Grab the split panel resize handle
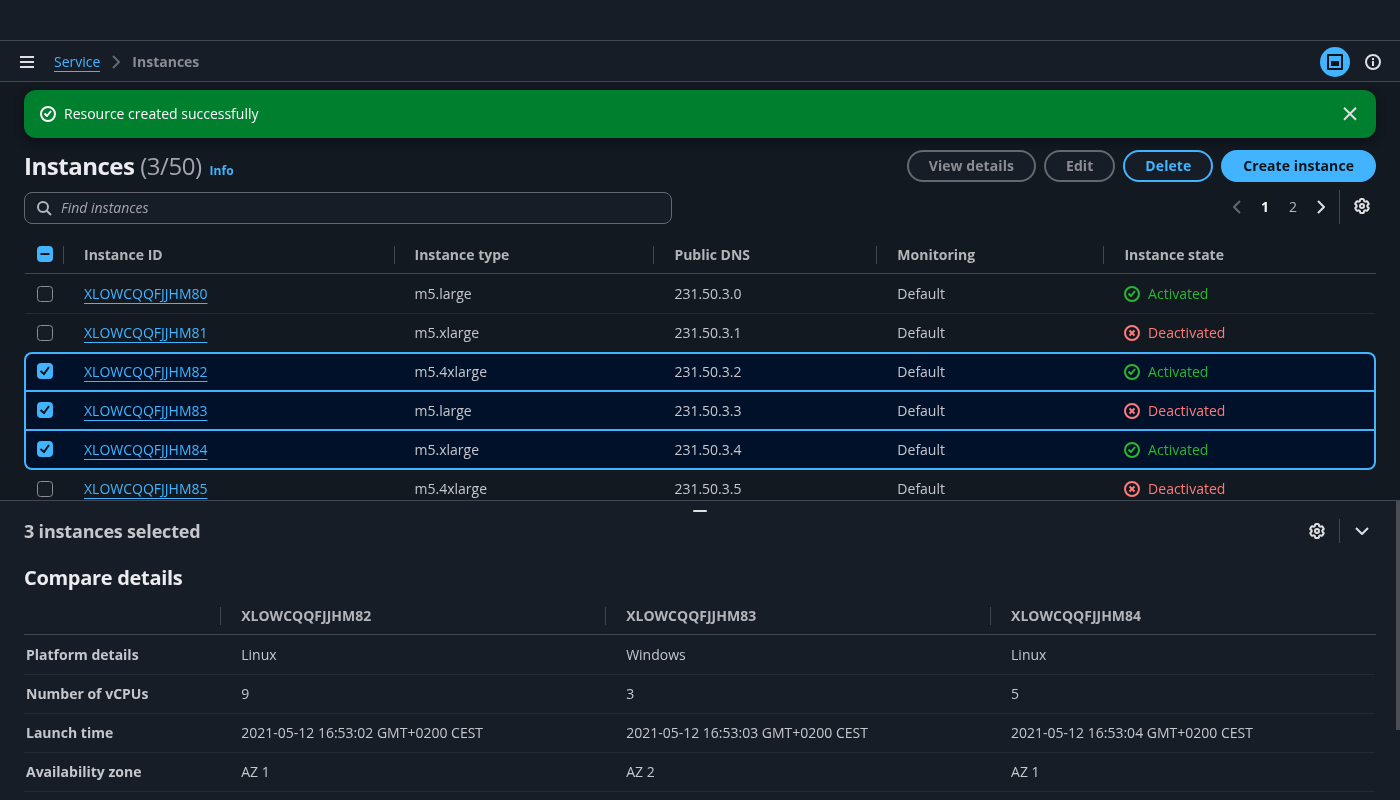 (700, 511)
